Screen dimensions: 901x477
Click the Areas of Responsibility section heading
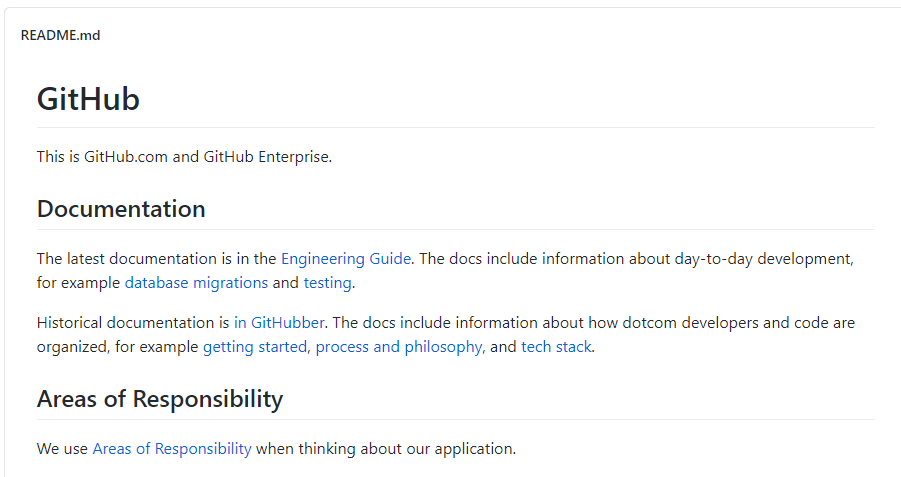160,399
